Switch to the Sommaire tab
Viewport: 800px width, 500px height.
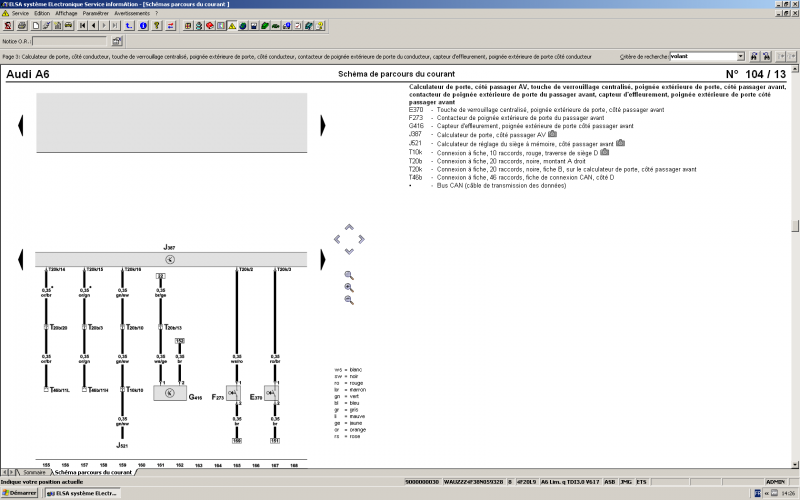[x=34, y=472]
